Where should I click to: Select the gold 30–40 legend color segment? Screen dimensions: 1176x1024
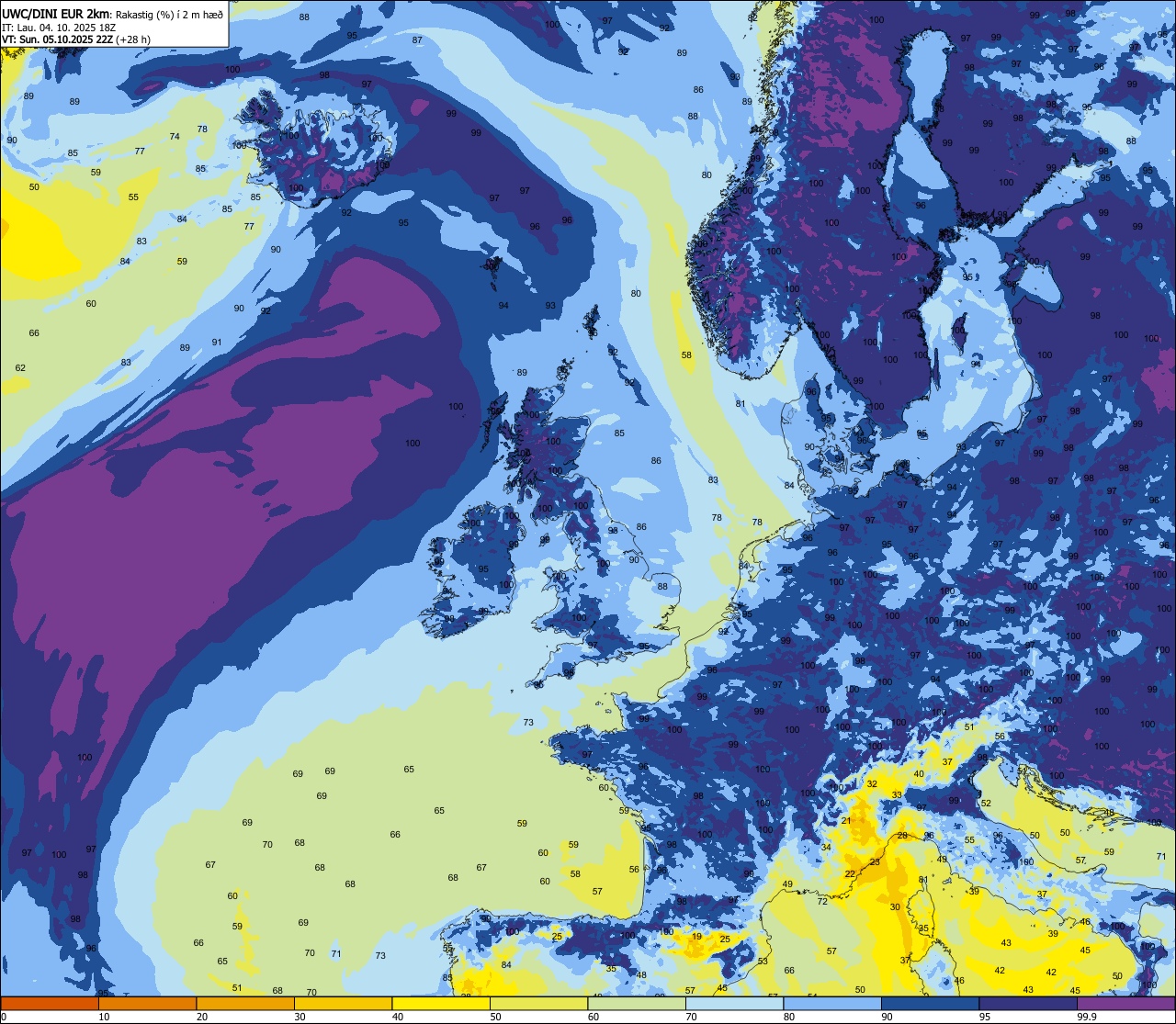pyautogui.click(x=343, y=1003)
